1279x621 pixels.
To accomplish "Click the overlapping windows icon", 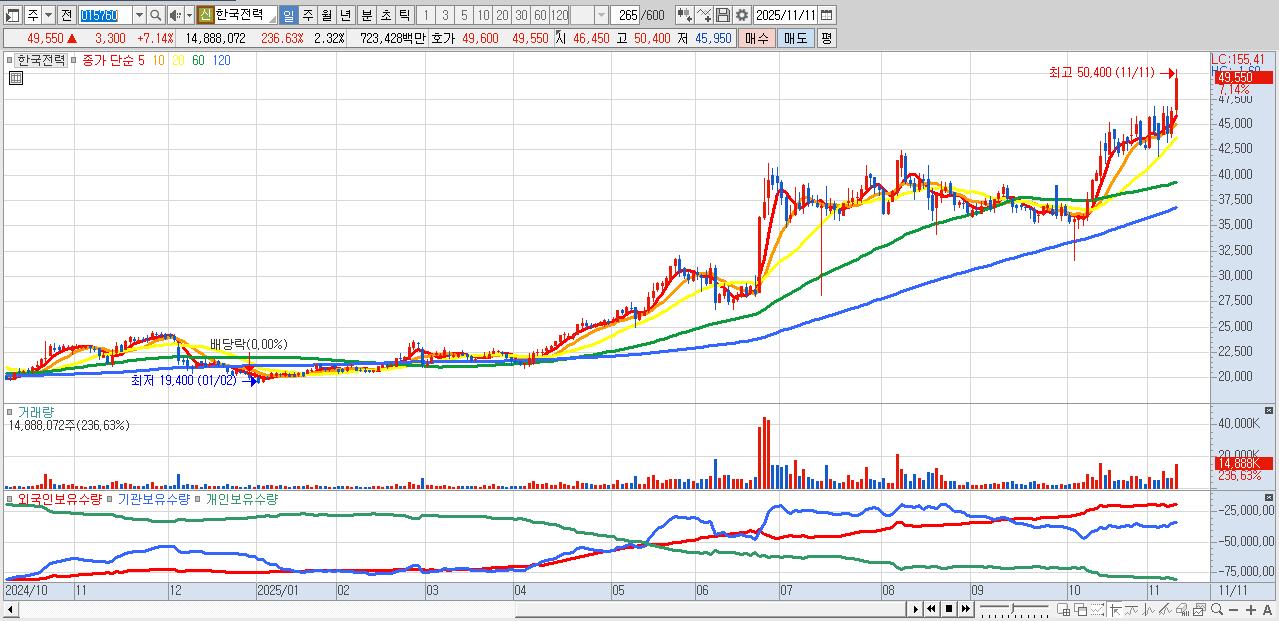I will [1081, 610].
